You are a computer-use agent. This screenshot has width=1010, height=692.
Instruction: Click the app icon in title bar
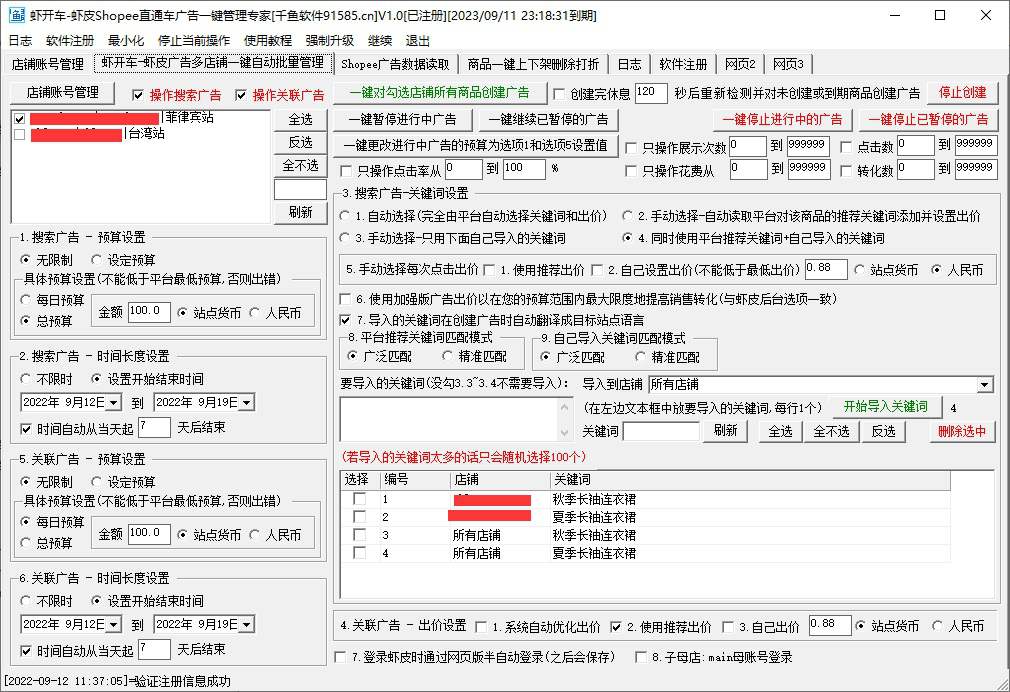15,16
